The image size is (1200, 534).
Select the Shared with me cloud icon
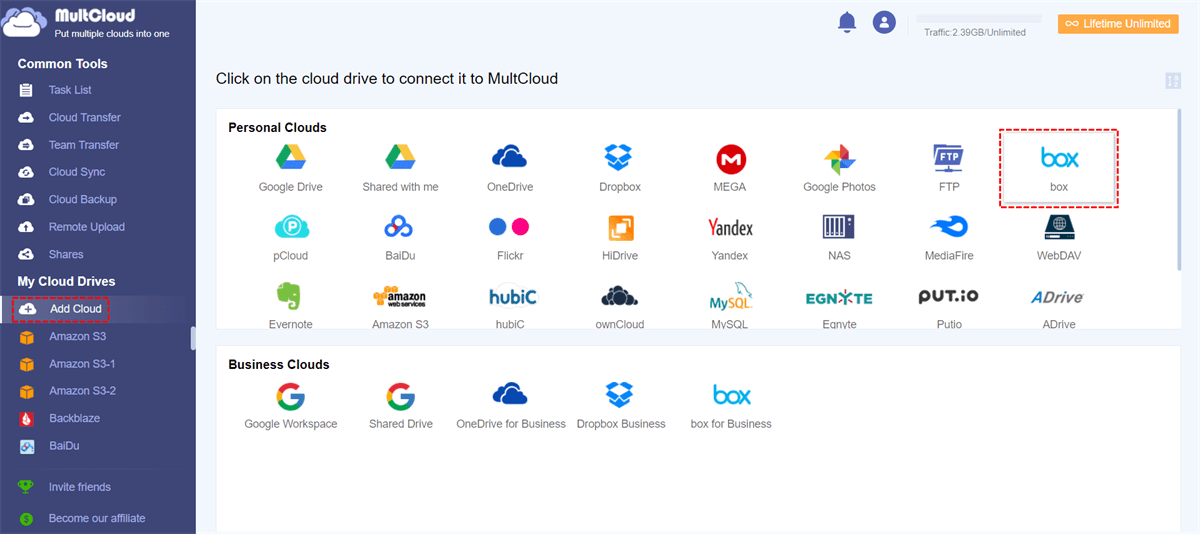click(x=400, y=158)
